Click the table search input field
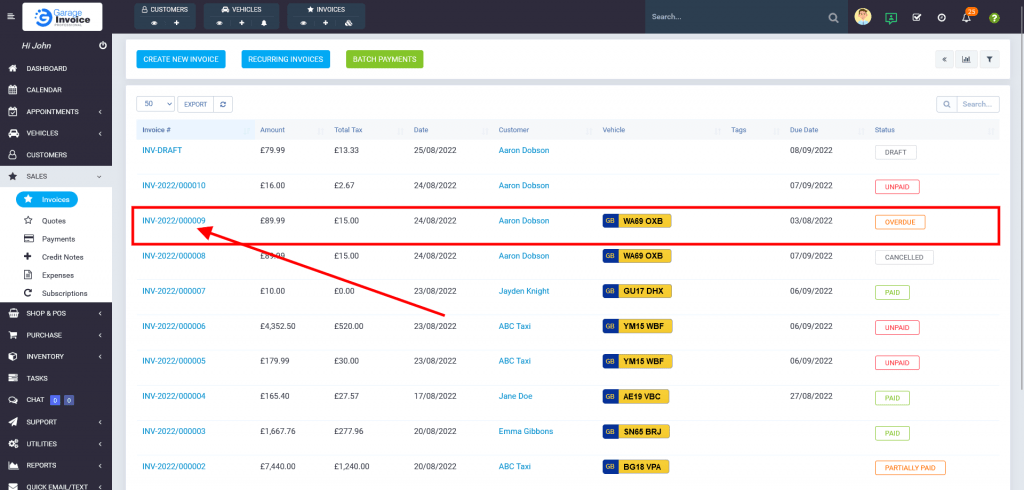The image size is (1024, 490). pyautogui.click(x=977, y=104)
